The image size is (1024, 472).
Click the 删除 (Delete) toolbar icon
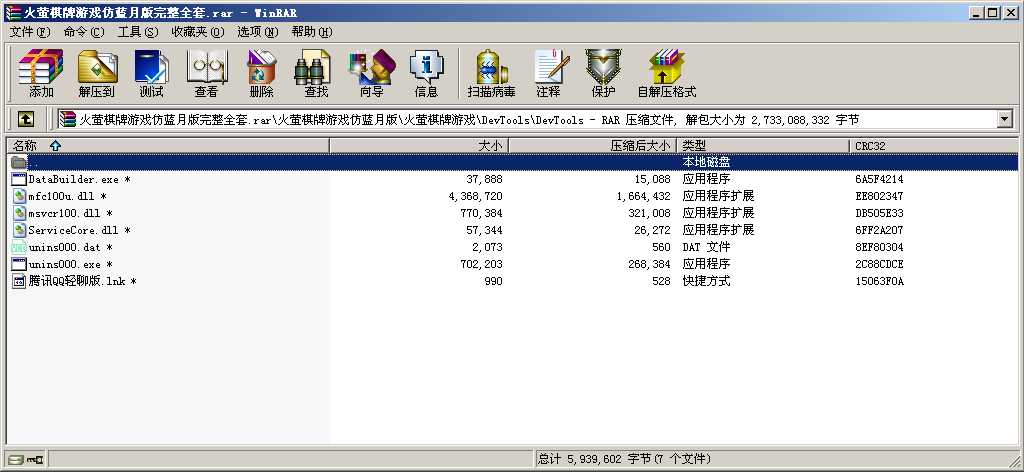[261, 66]
